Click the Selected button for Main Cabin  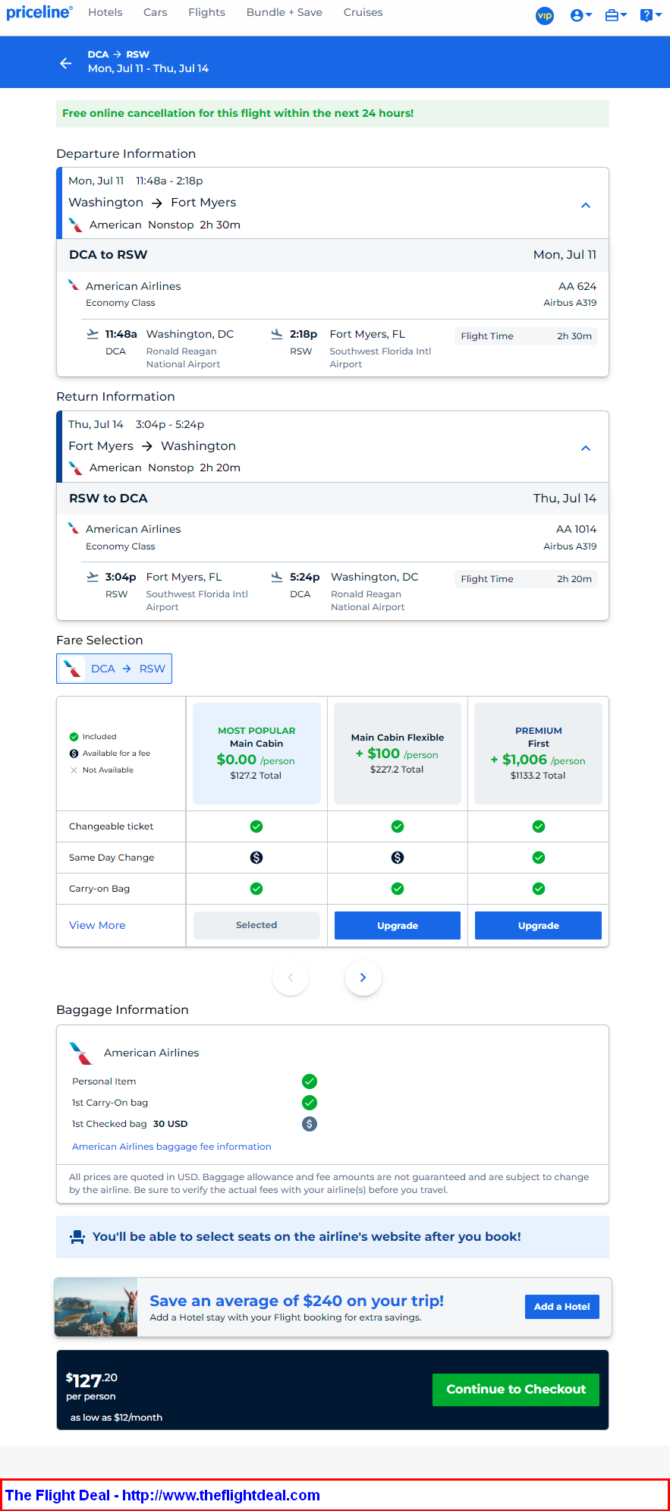click(x=256, y=925)
